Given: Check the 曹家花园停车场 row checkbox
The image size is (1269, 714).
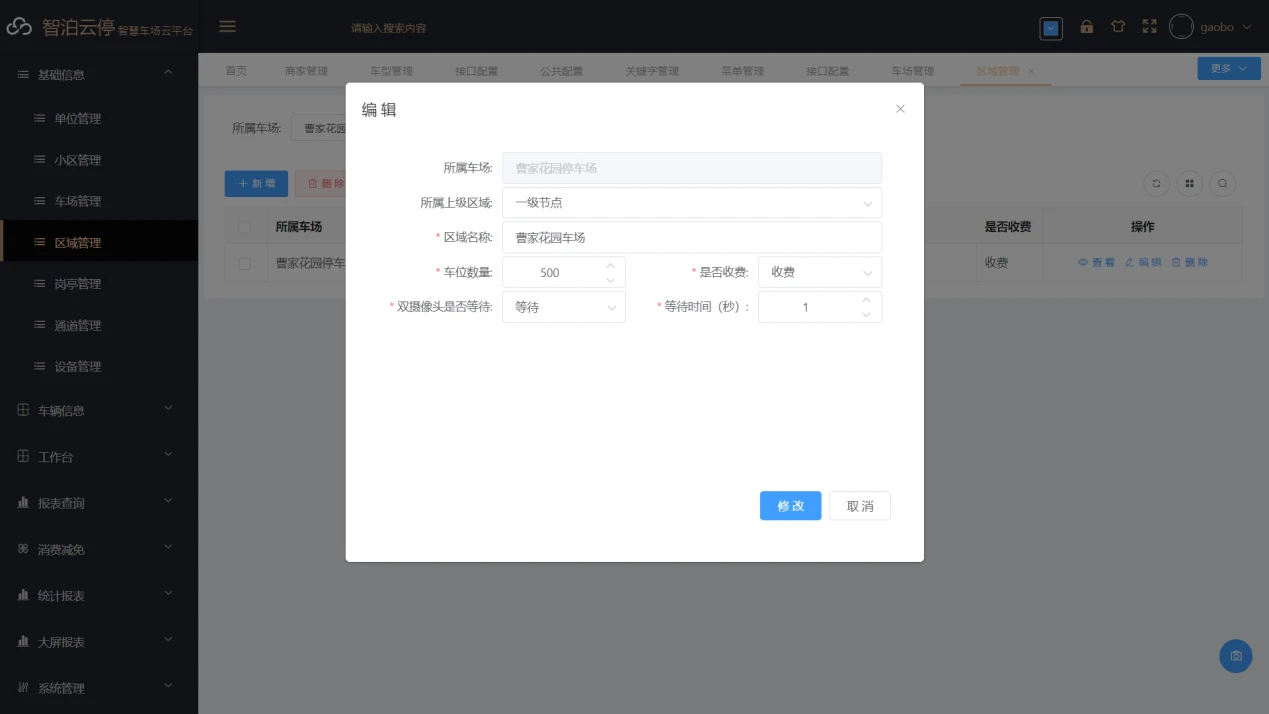Looking at the screenshot, I should [245, 263].
